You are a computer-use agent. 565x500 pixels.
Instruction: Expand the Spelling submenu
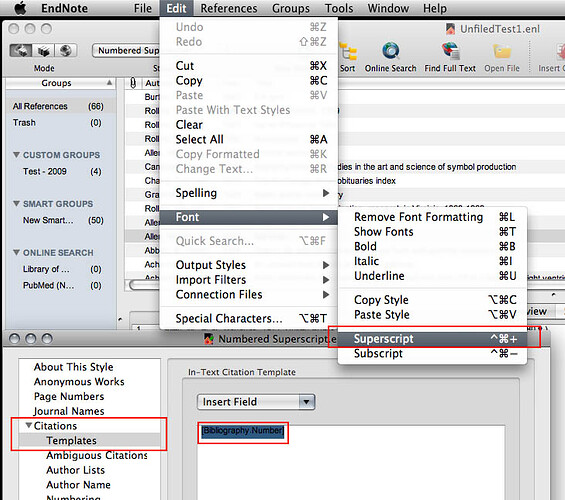click(249, 193)
